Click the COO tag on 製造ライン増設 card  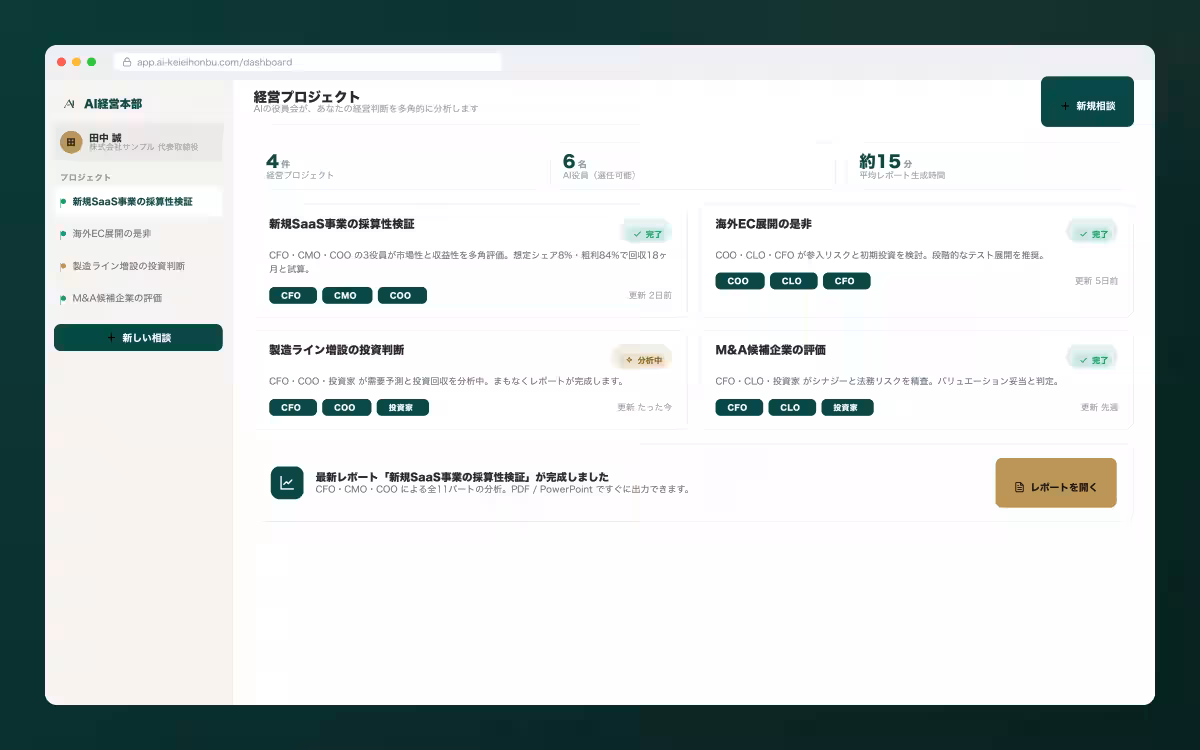(x=346, y=407)
